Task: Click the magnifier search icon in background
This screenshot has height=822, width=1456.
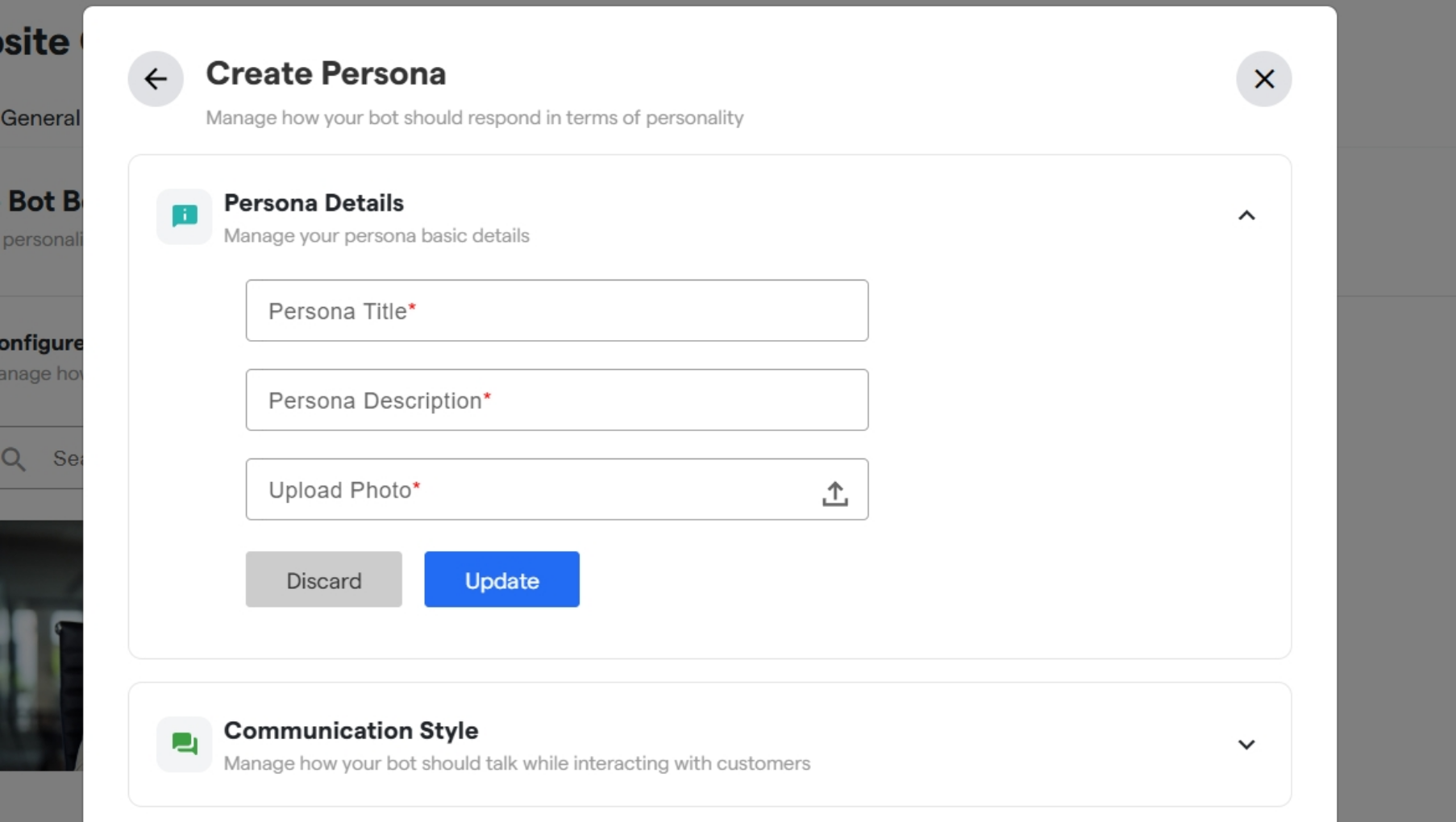Action: (14, 459)
